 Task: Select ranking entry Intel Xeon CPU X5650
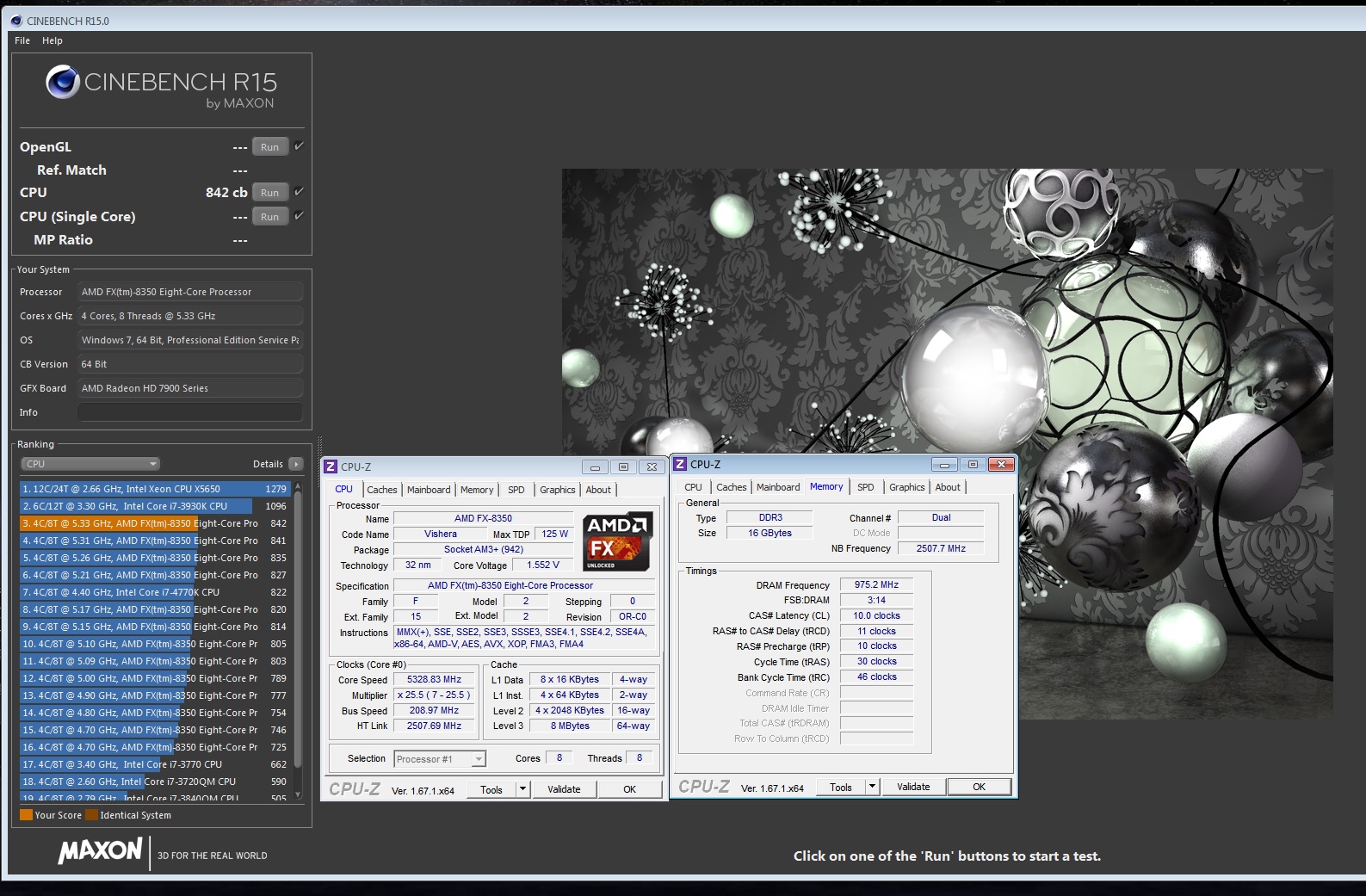(x=155, y=489)
